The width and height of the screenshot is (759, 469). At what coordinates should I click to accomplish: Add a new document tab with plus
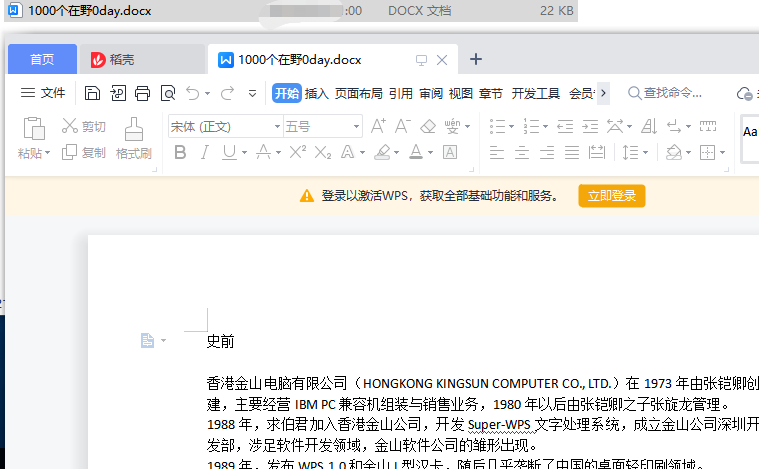(x=476, y=59)
